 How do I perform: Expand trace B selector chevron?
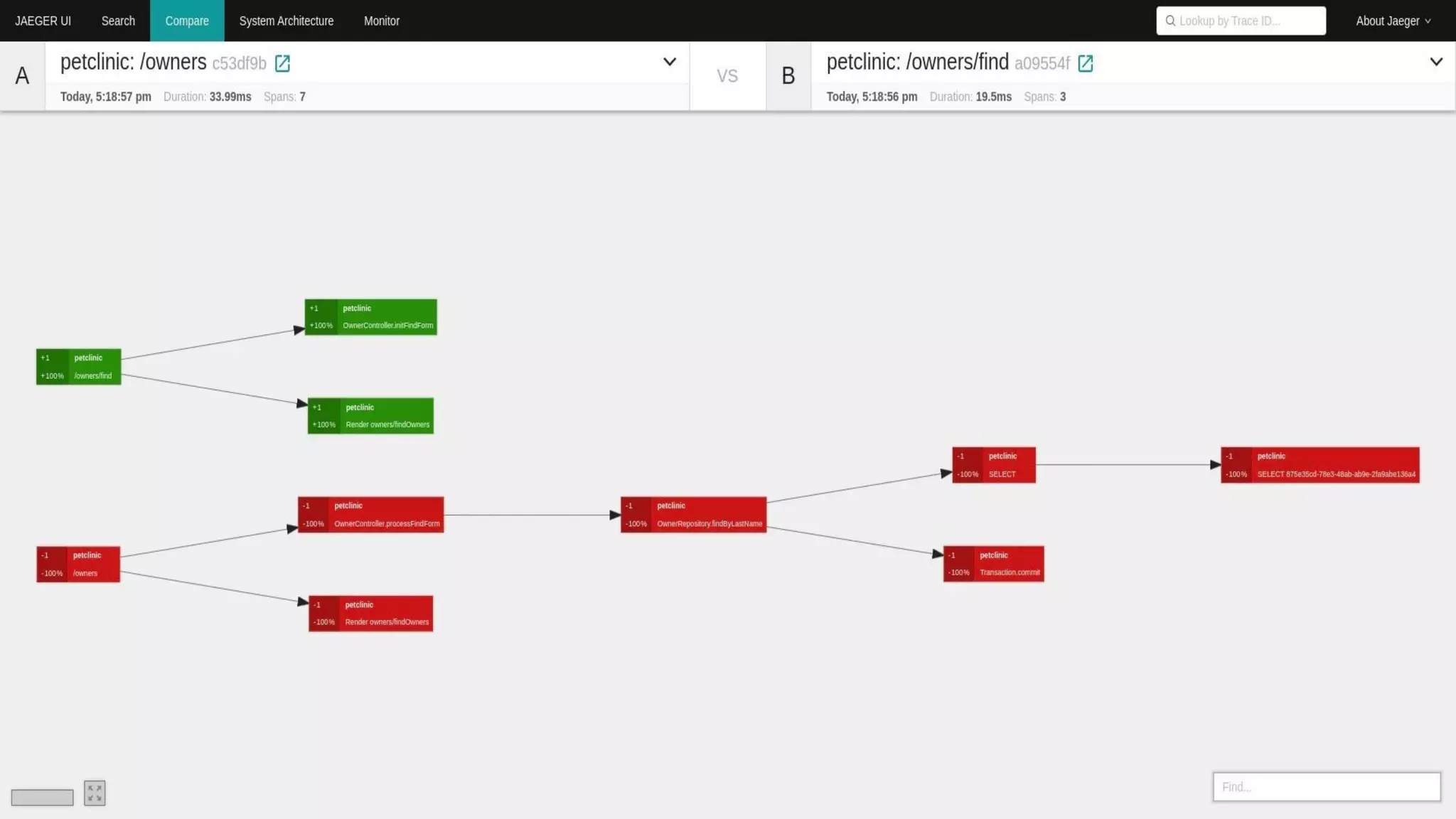[x=1435, y=62]
